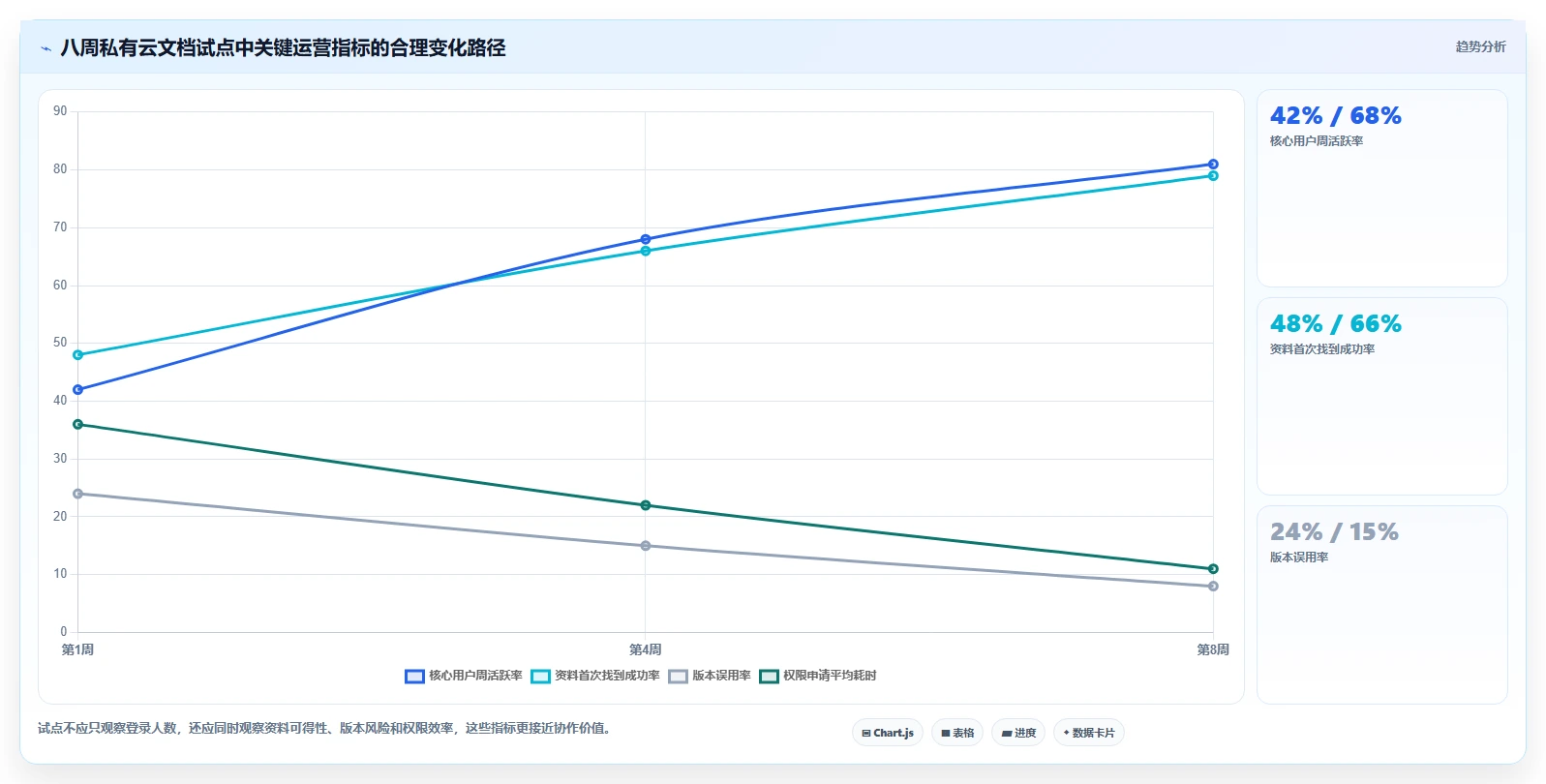
Task: Click the green 权限申请平均耗时 legend swatch
Action: 769,676
